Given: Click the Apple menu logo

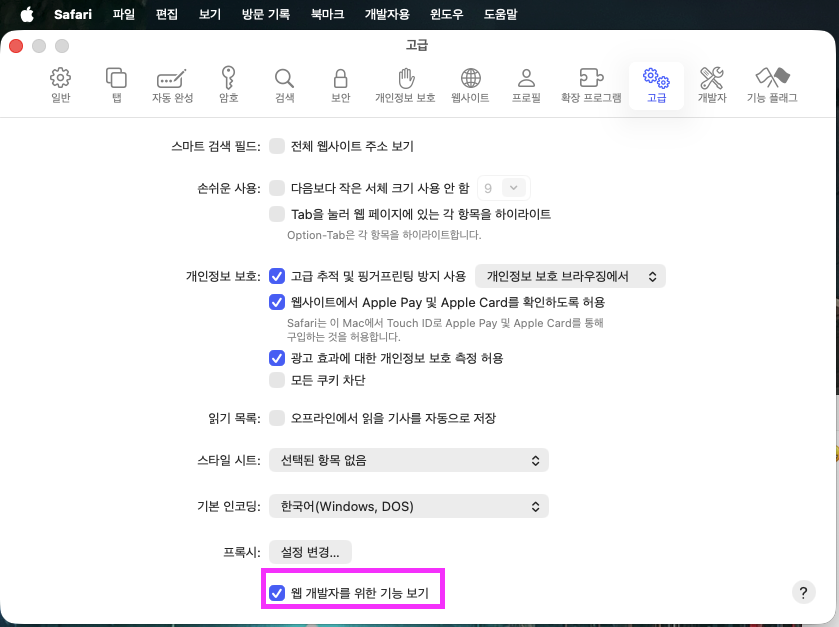Looking at the screenshot, I should [27, 14].
